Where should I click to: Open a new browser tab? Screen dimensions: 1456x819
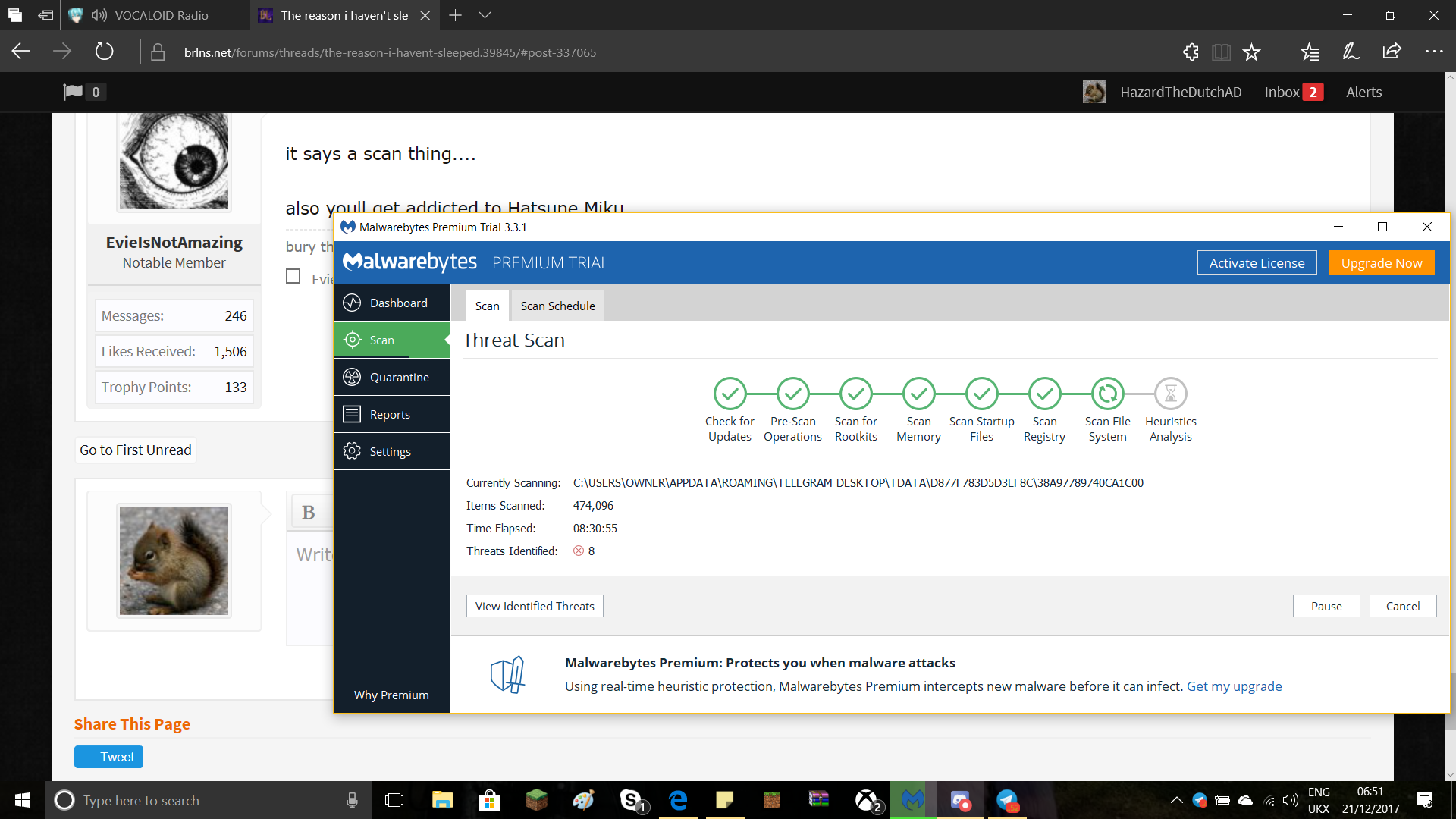click(x=455, y=15)
